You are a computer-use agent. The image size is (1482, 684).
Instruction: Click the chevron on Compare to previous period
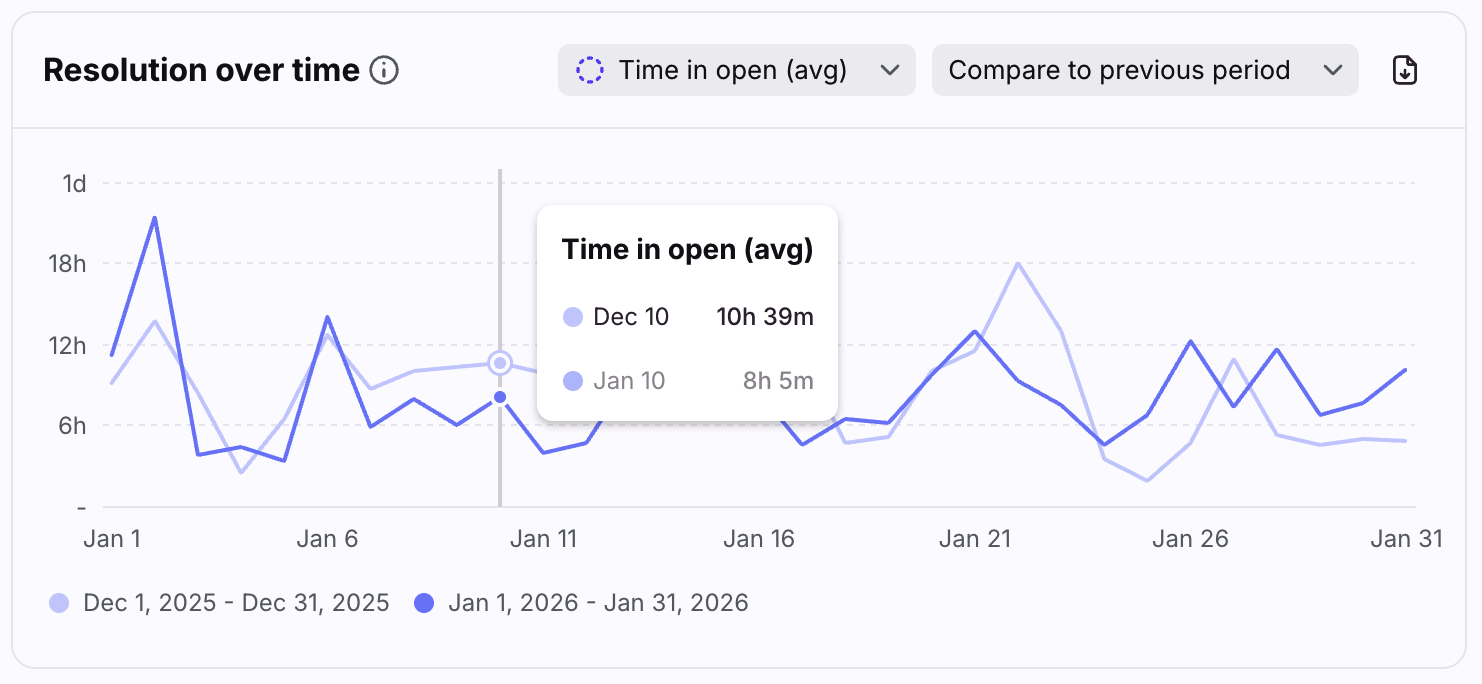[1332, 70]
